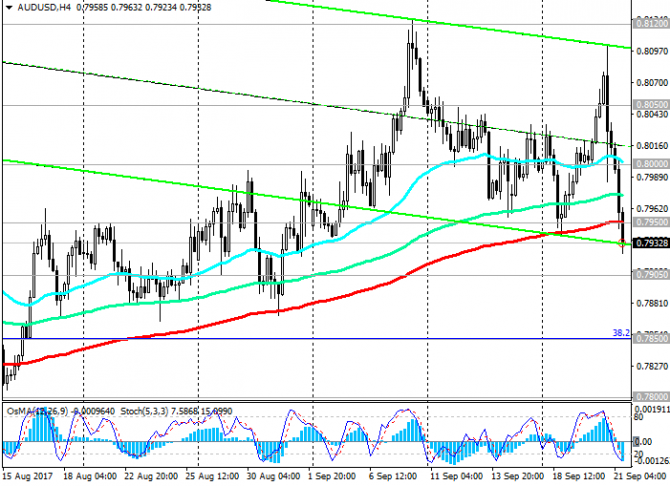Click the 1 Sep 20:00 time label
The image size is (670, 486).
[332, 476]
